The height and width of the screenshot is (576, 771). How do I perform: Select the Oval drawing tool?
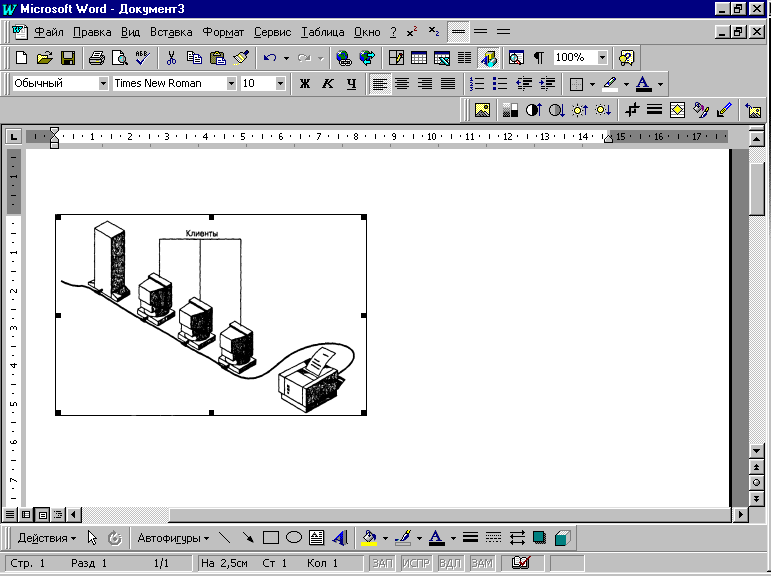pyautogui.click(x=294, y=538)
